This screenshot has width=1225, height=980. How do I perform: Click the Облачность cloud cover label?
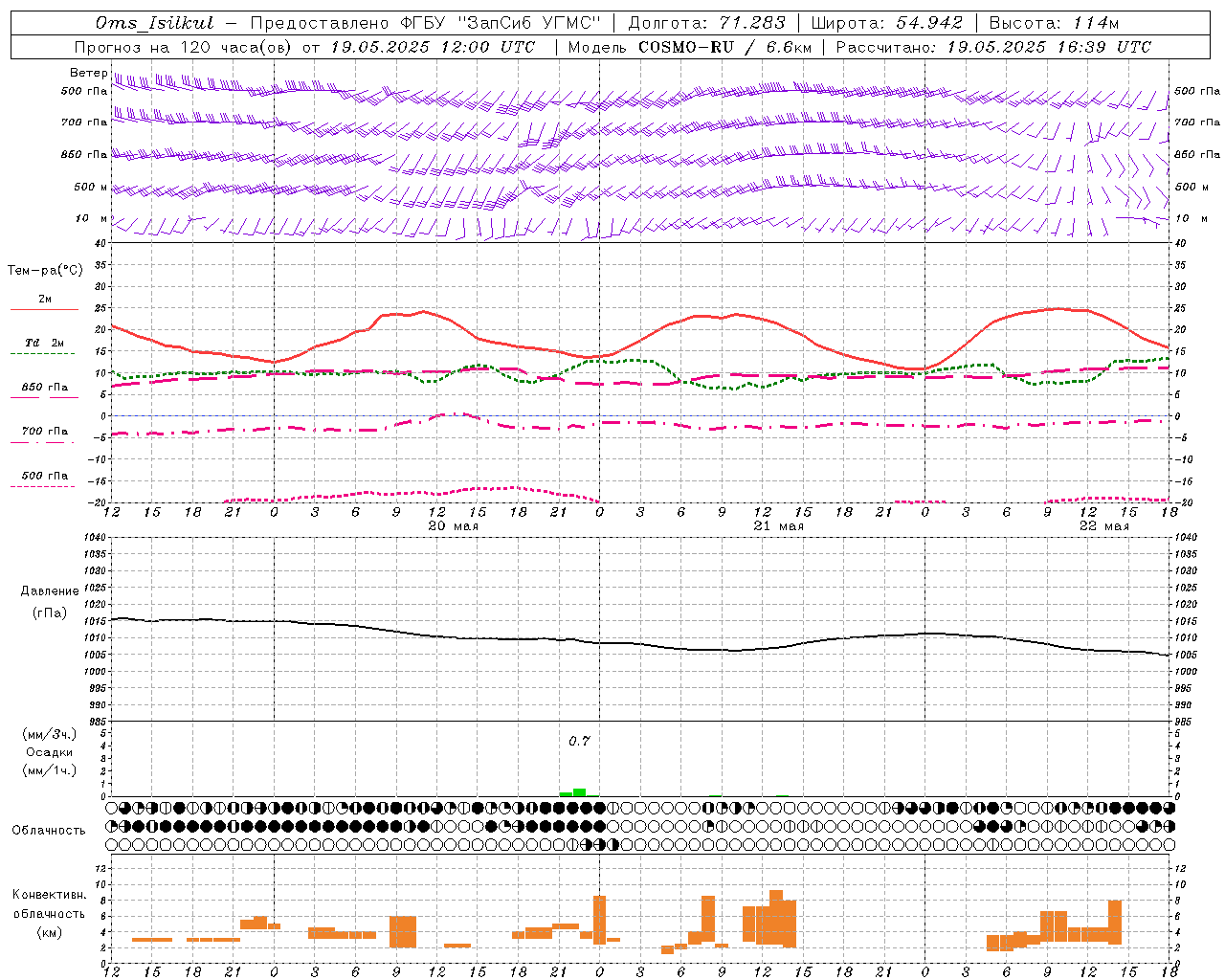point(49,831)
